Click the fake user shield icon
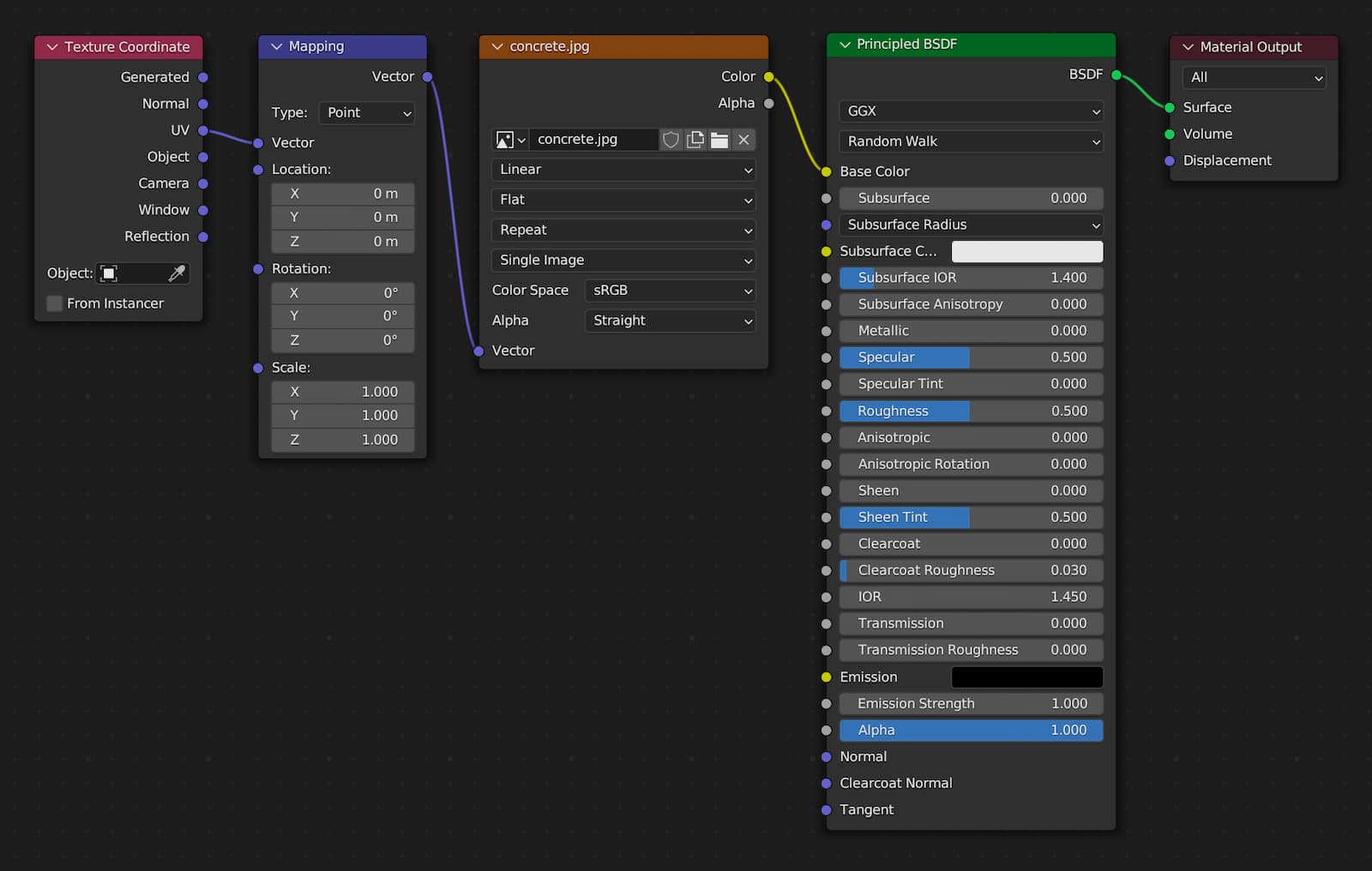 [x=671, y=140]
